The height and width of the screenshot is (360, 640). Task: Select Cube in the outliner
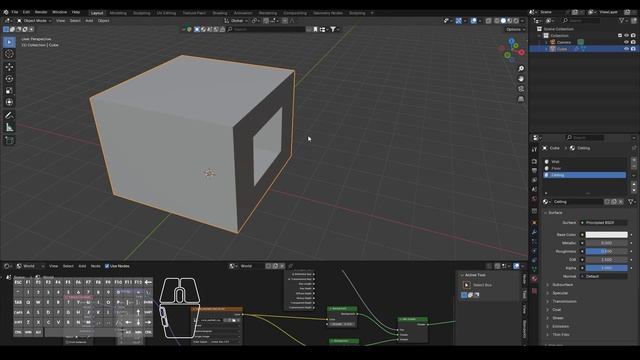pos(562,49)
